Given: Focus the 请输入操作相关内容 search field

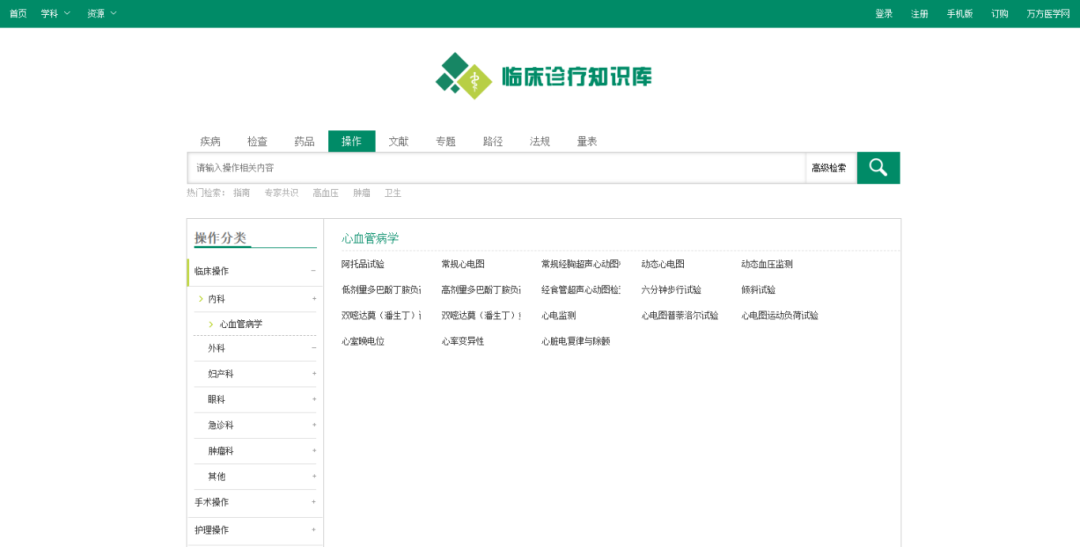Looking at the screenshot, I should pos(496,167).
